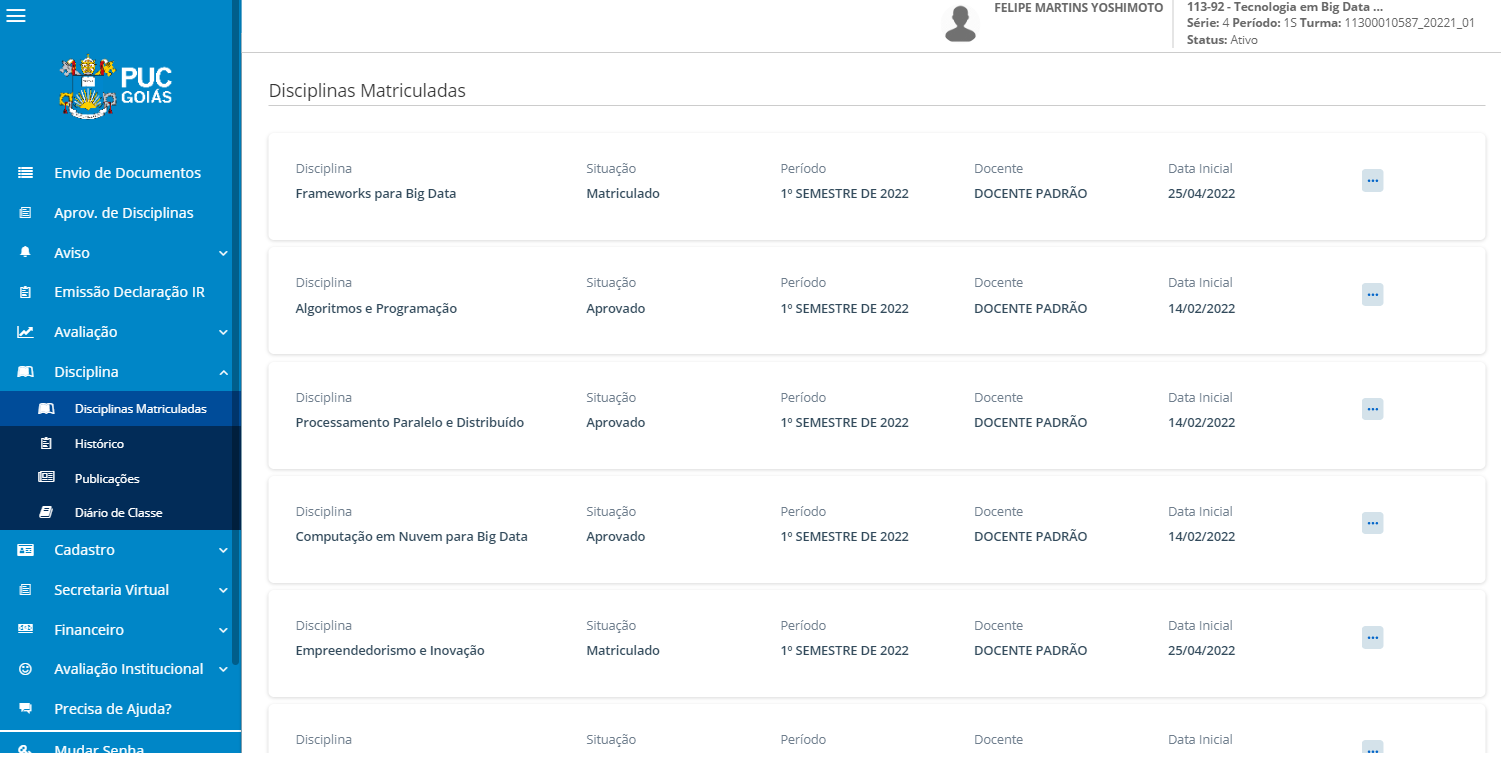Expand the Cadastro submenu chevron
The width and height of the screenshot is (1501, 763).
pyautogui.click(x=223, y=551)
